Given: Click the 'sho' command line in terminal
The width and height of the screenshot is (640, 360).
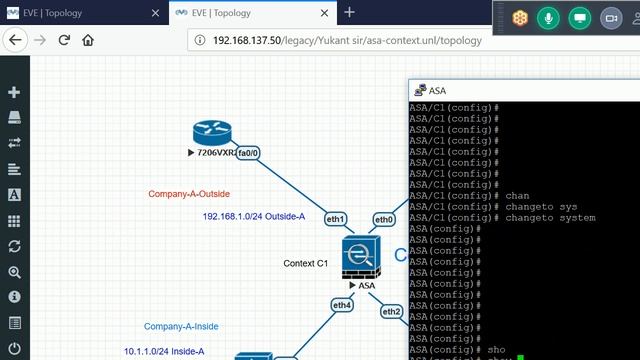Looking at the screenshot, I should point(457,350).
